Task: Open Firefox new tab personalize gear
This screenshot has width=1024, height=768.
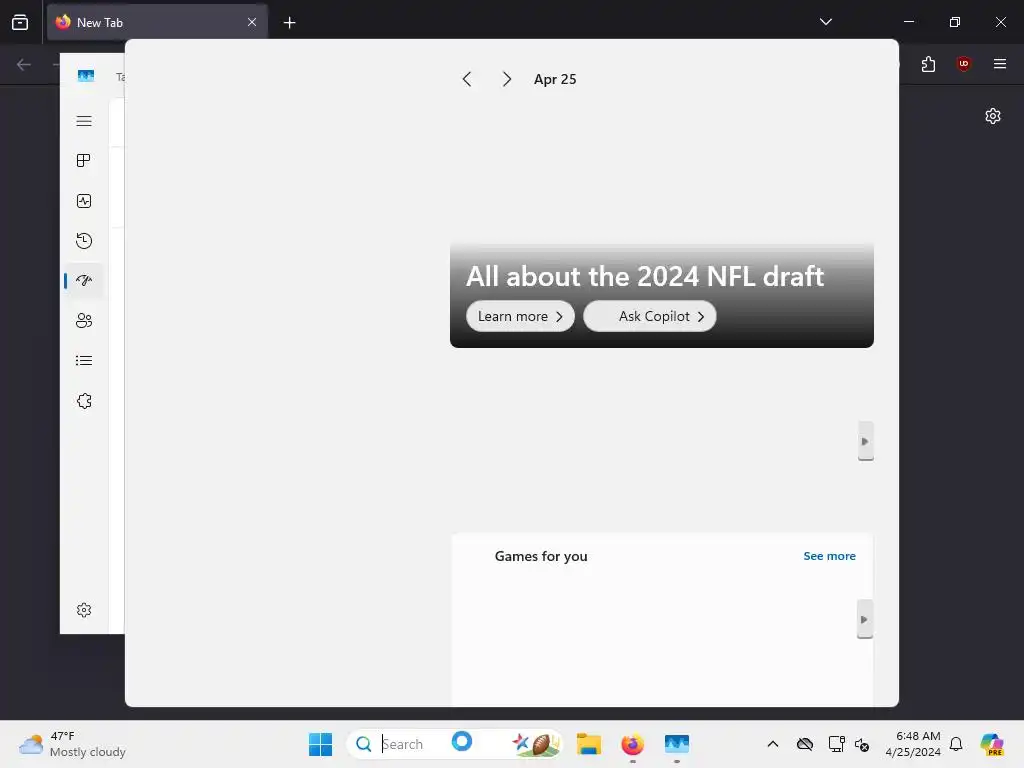Action: pyautogui.click(x=993, y=116)
